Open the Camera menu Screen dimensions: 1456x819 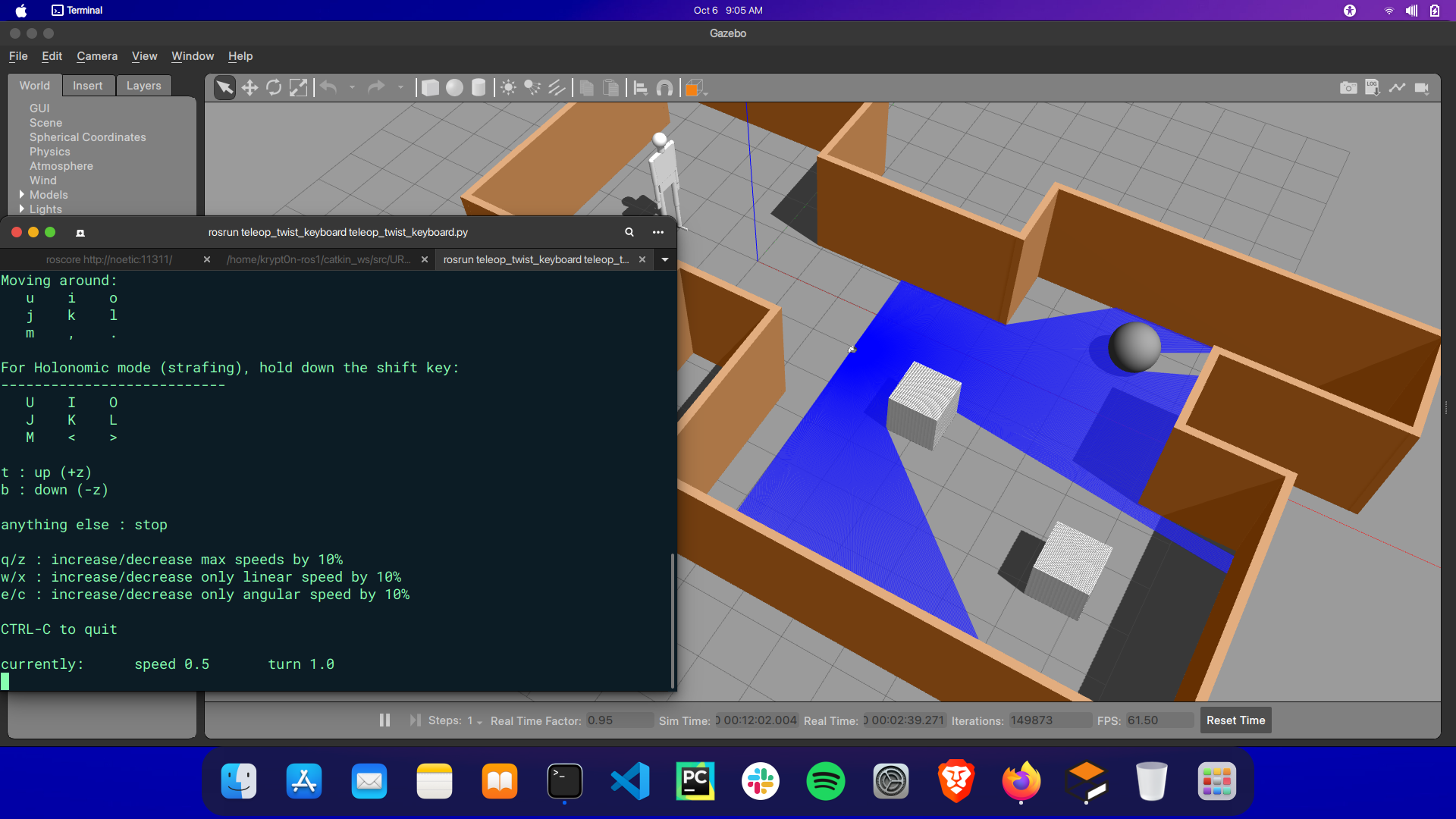point(97,56)
